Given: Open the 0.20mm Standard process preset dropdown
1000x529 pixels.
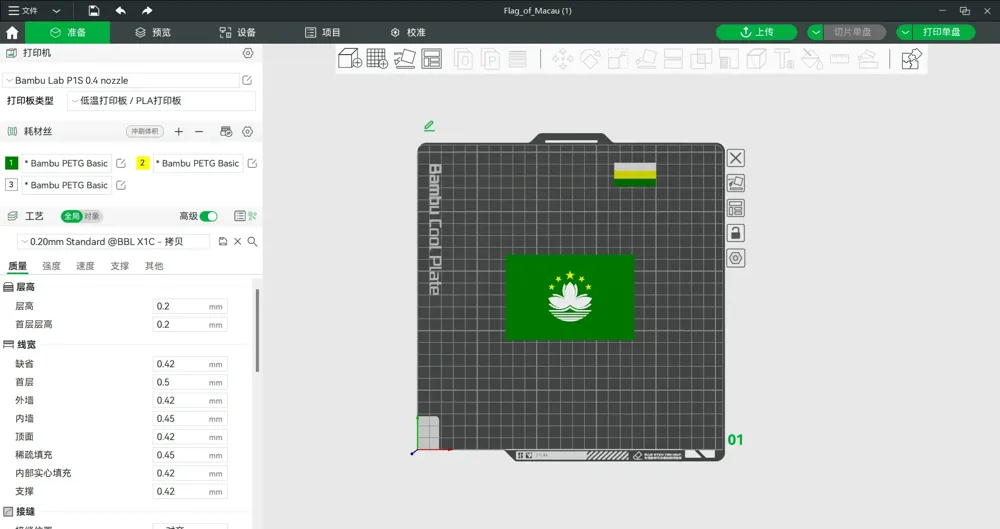Looking at the screenshot, I should pos(113,242).
